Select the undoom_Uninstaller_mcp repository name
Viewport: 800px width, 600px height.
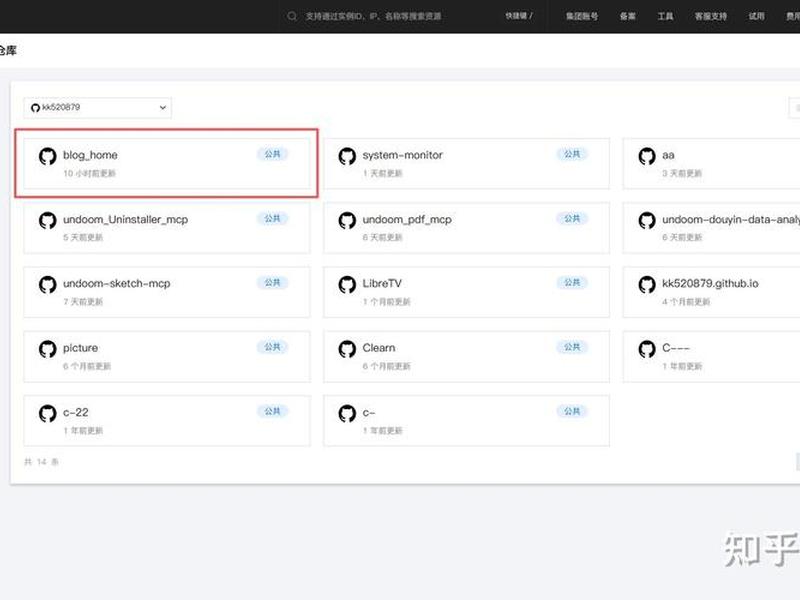[126, 219]
